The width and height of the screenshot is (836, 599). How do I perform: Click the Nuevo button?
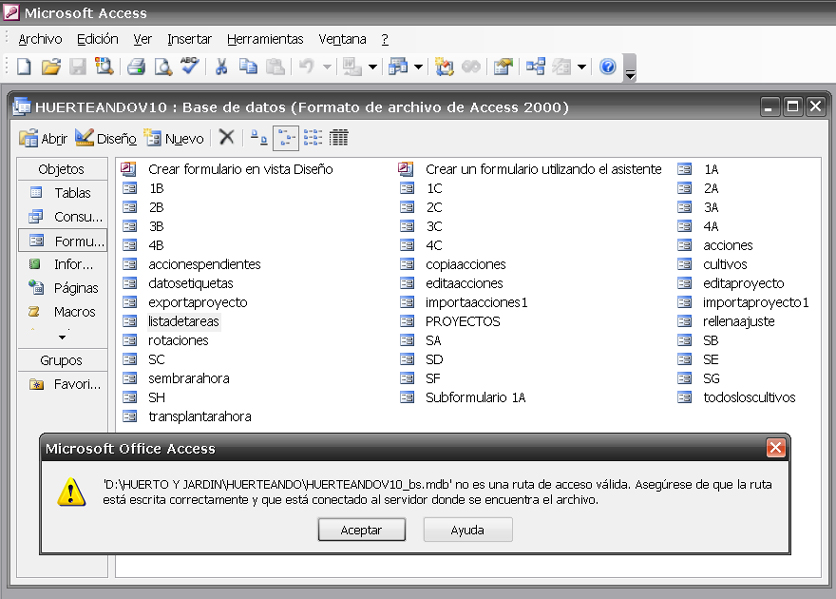pos(174,138)
